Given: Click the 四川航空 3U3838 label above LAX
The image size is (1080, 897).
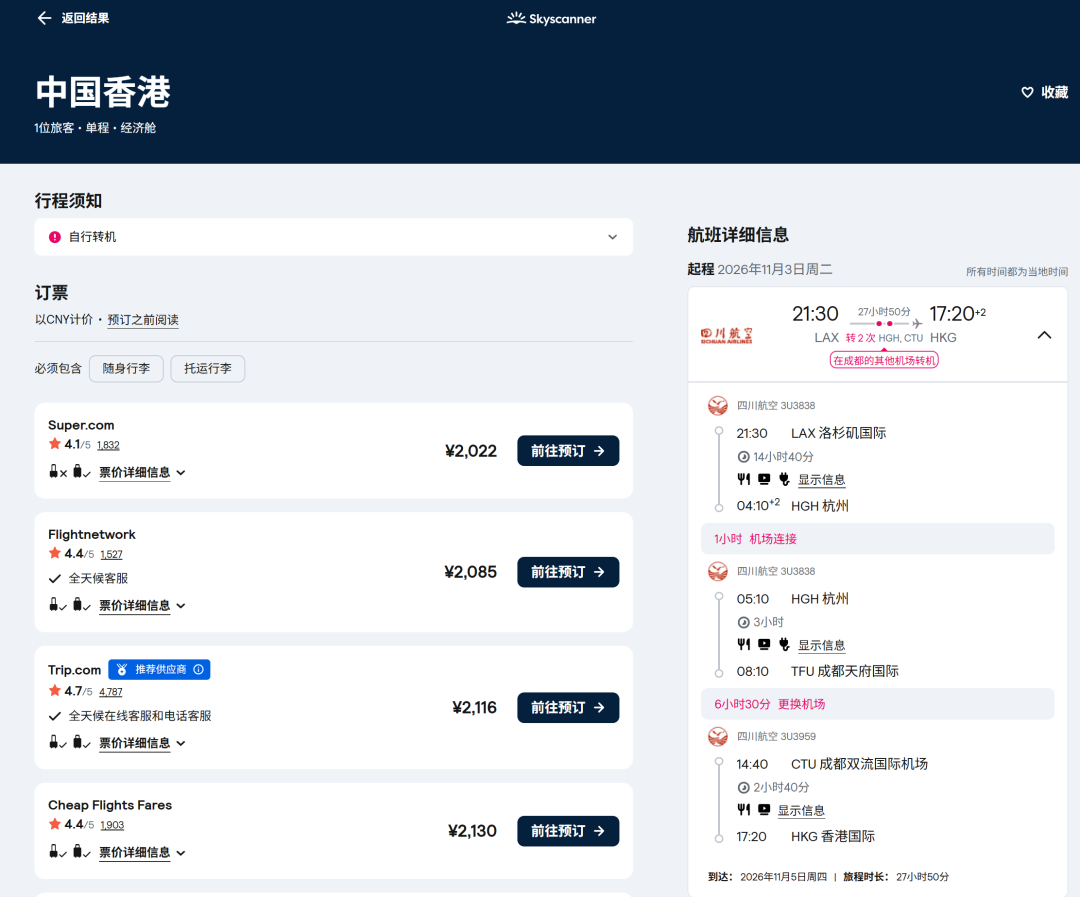Looking at the screenshot, I should pos(776,405).
